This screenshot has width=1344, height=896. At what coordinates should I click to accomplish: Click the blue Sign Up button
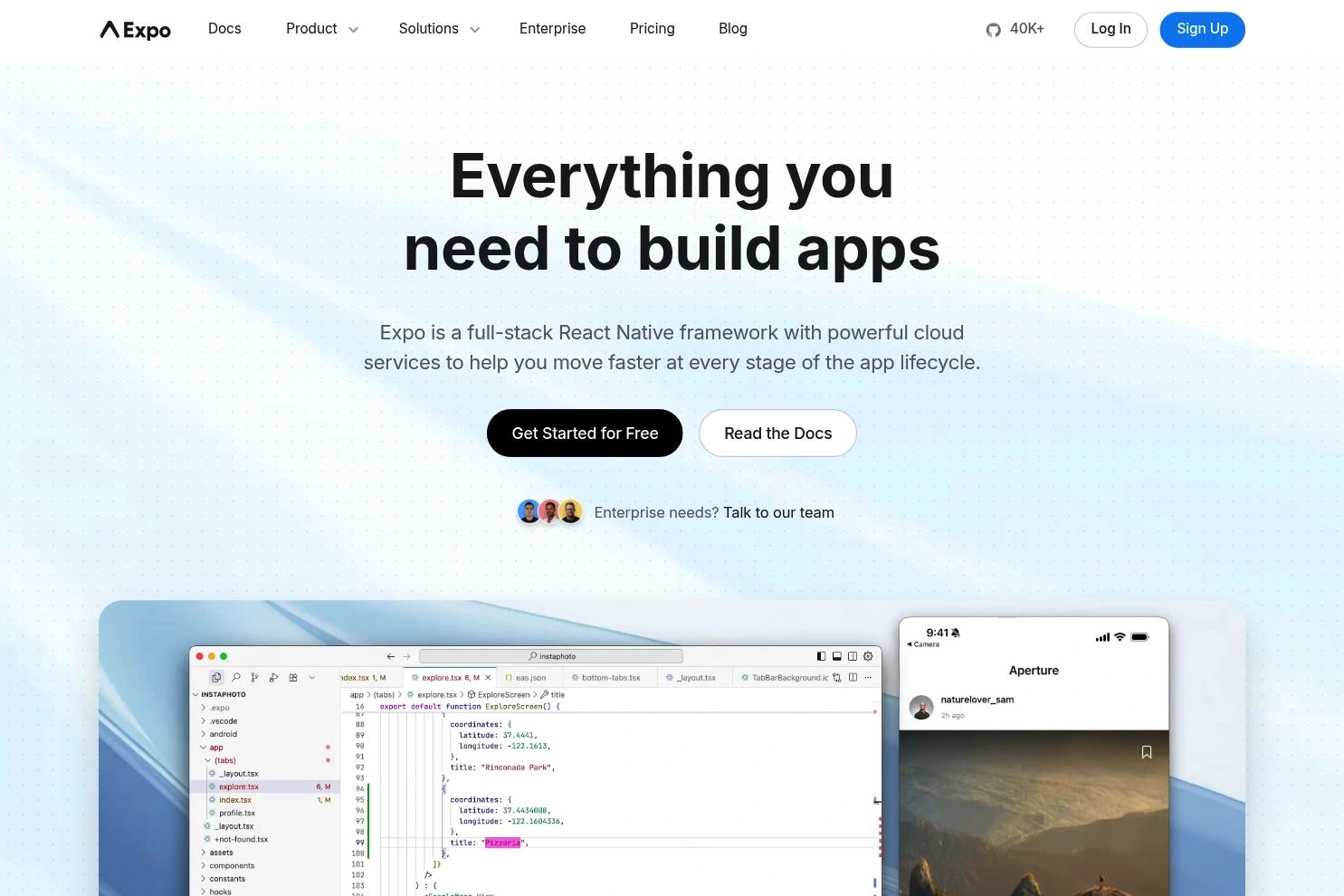1202,30
